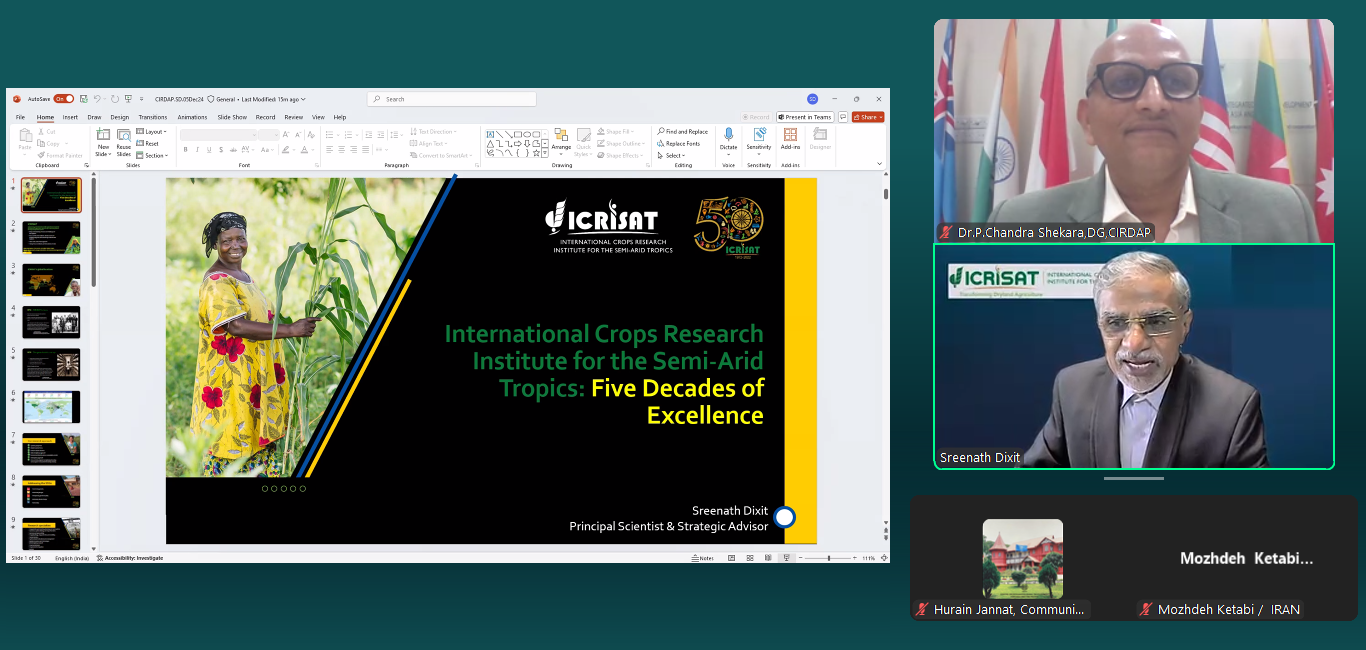
Task: Click the Center alignment icon
Action: (341, 150)
